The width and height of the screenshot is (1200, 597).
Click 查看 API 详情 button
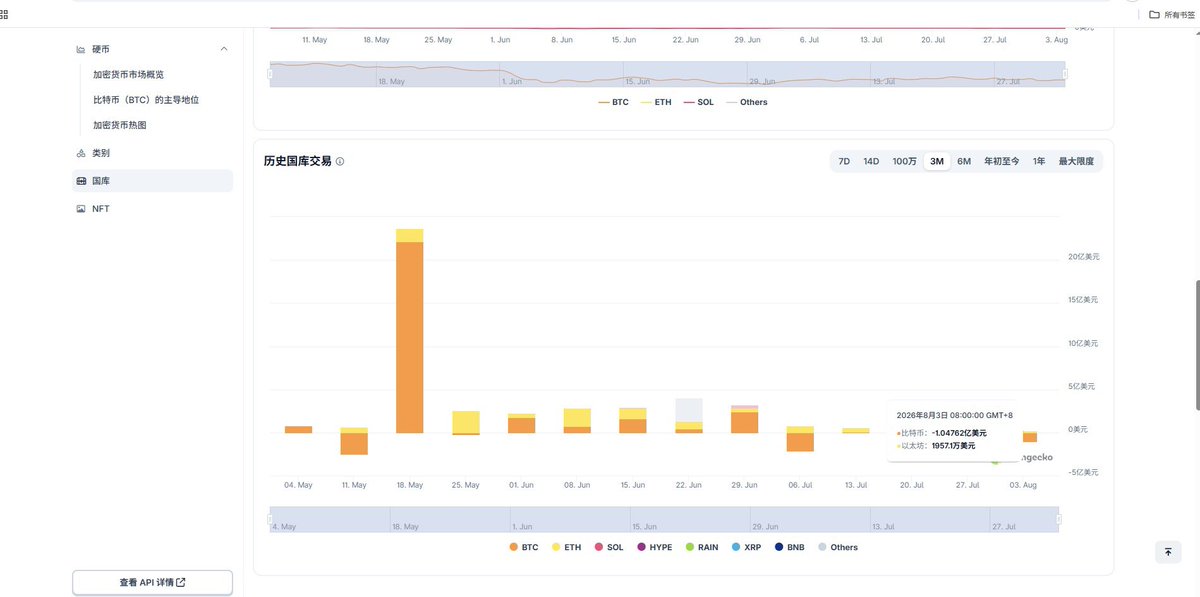(152, 582)
